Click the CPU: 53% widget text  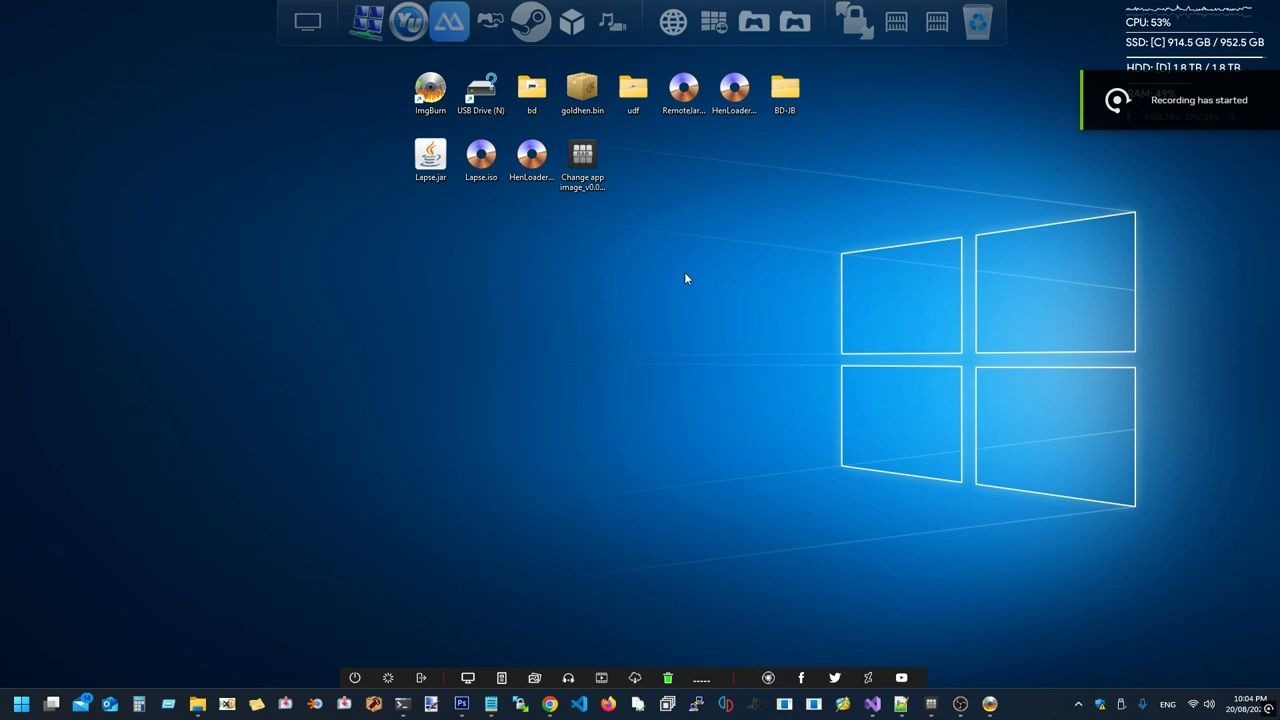1148,22
